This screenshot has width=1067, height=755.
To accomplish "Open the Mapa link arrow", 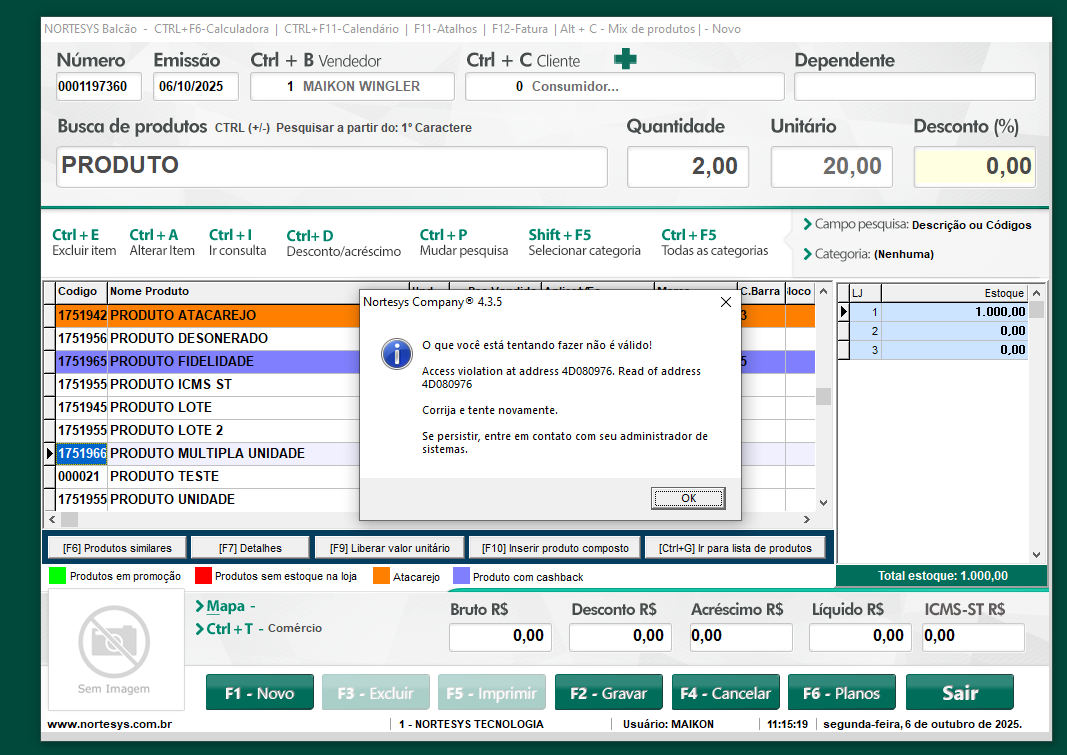I will click(x=200, y=606).
